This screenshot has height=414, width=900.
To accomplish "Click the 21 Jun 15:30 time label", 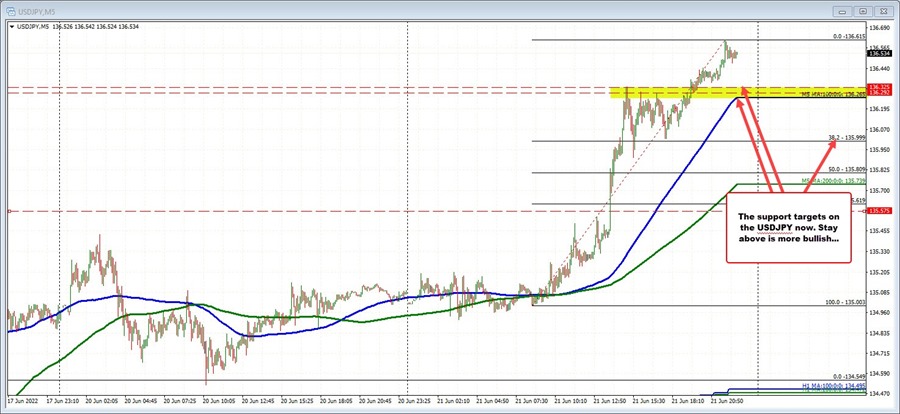I will coord(648,399).
